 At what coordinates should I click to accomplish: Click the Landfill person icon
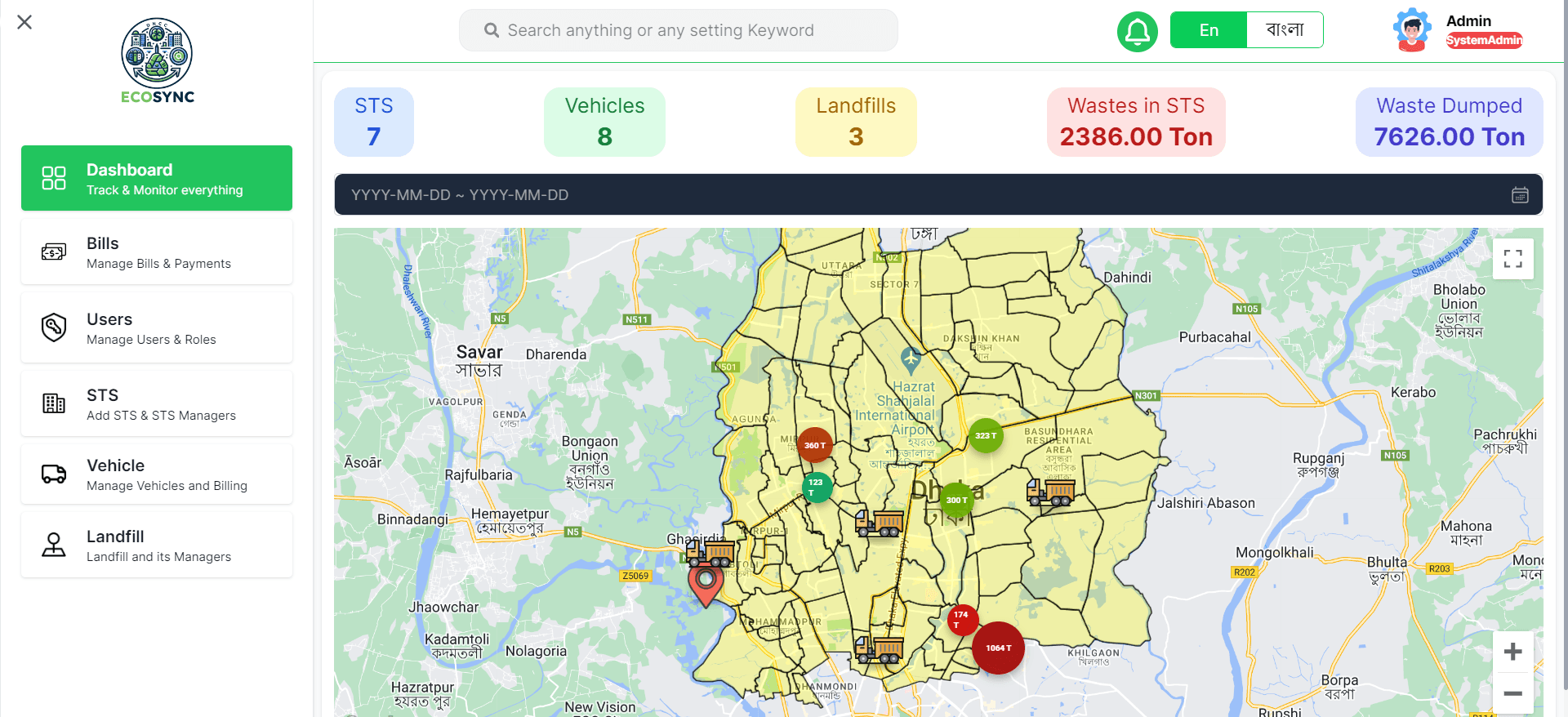click(x=54, y=545)
